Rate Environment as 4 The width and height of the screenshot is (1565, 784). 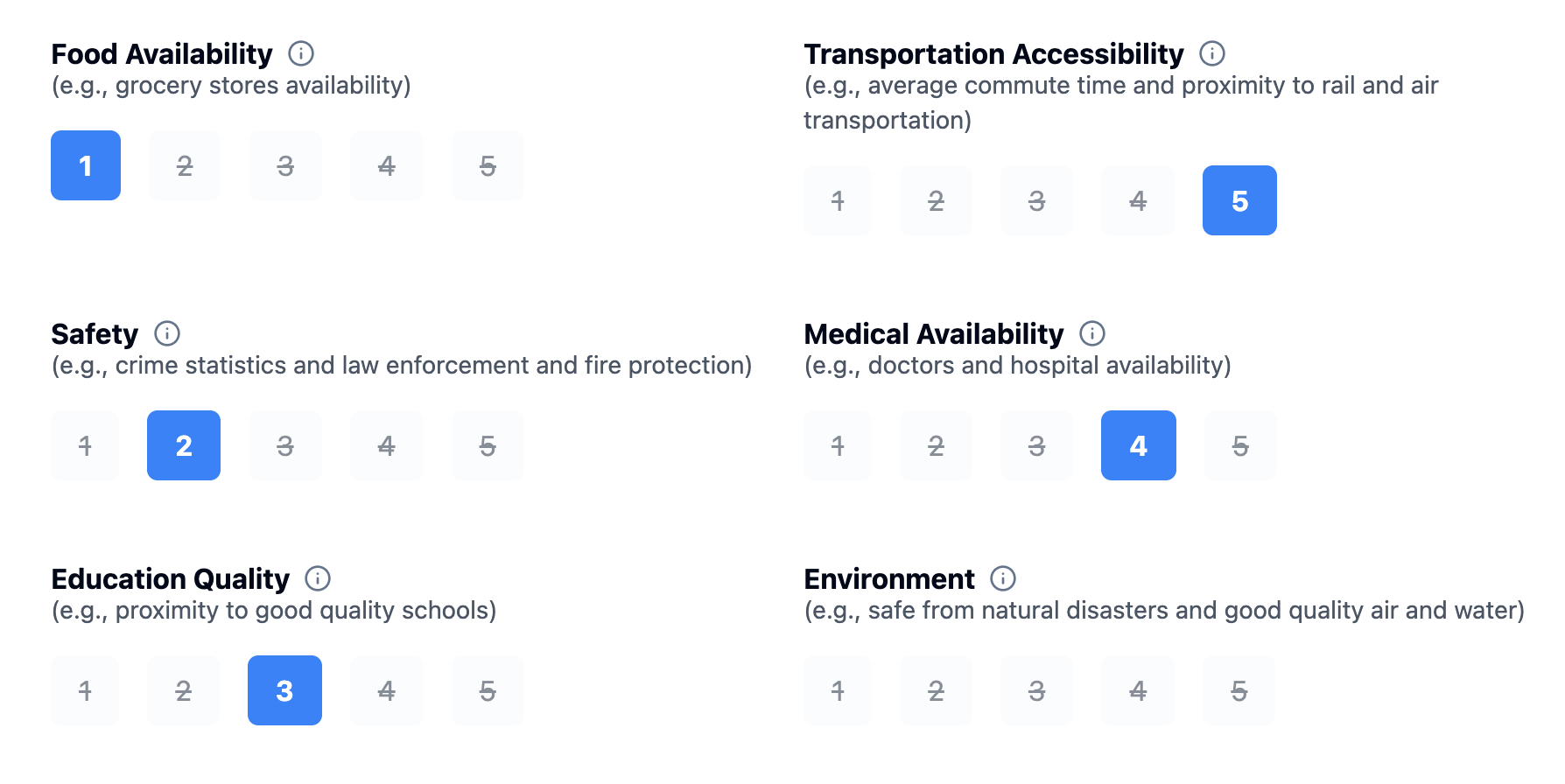tap(1138, 690)
